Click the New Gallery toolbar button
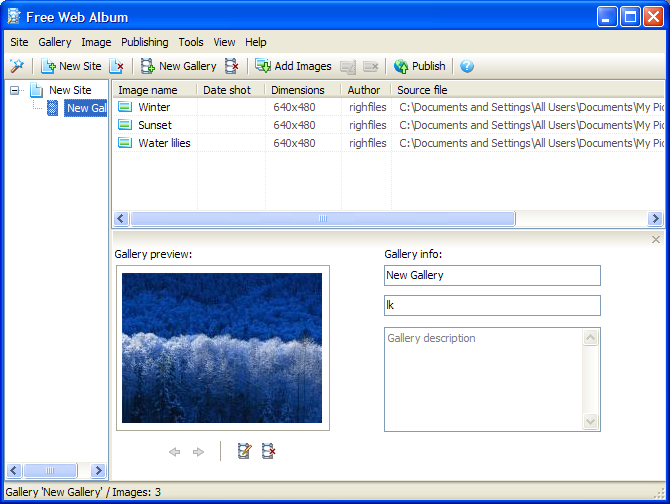Viewport: 670px width, 504px height. click(178, 66)
